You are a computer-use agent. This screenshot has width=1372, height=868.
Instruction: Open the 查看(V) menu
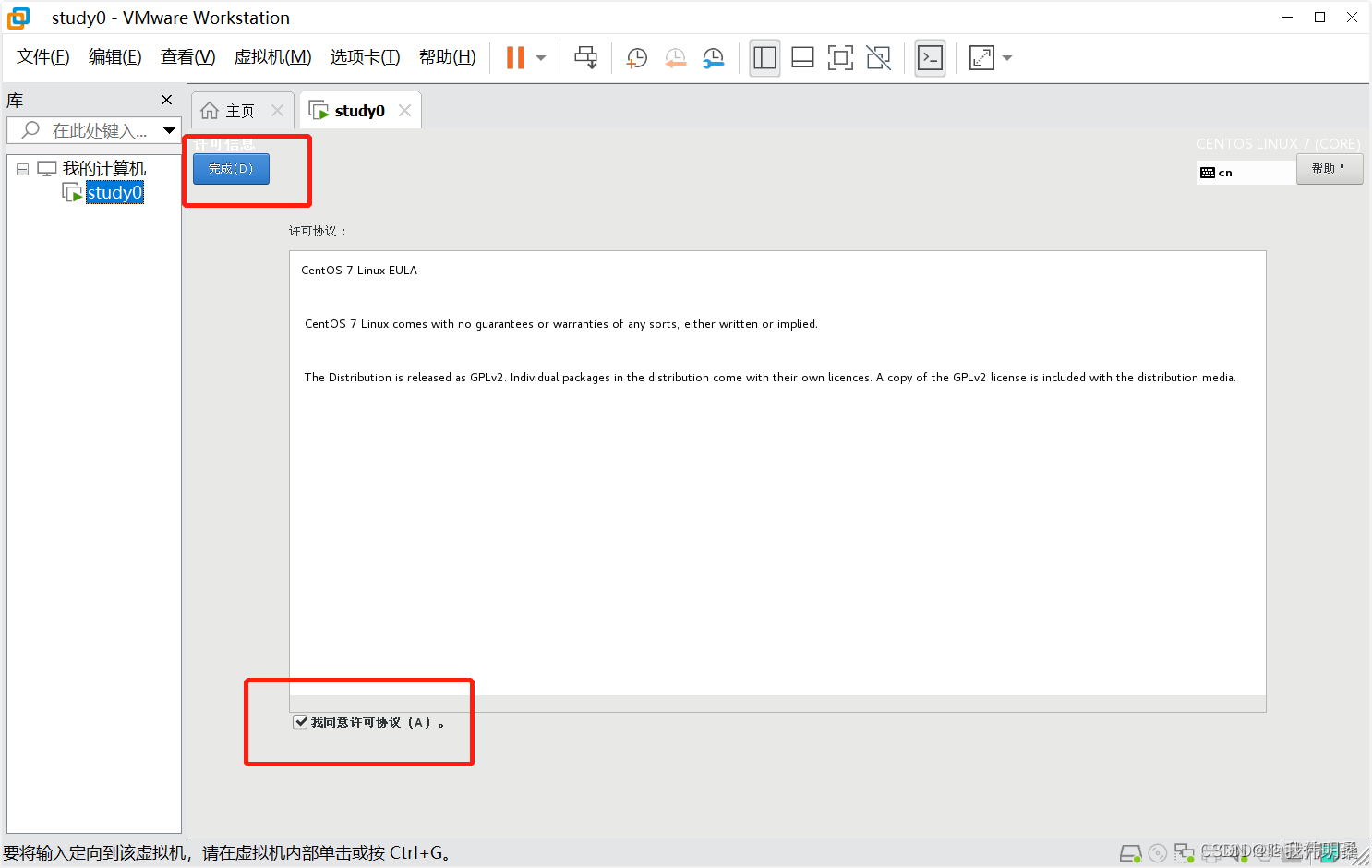187,57
